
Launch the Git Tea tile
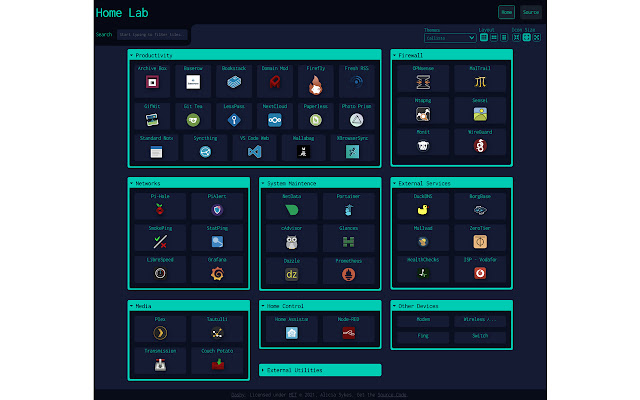coord(193,116)
